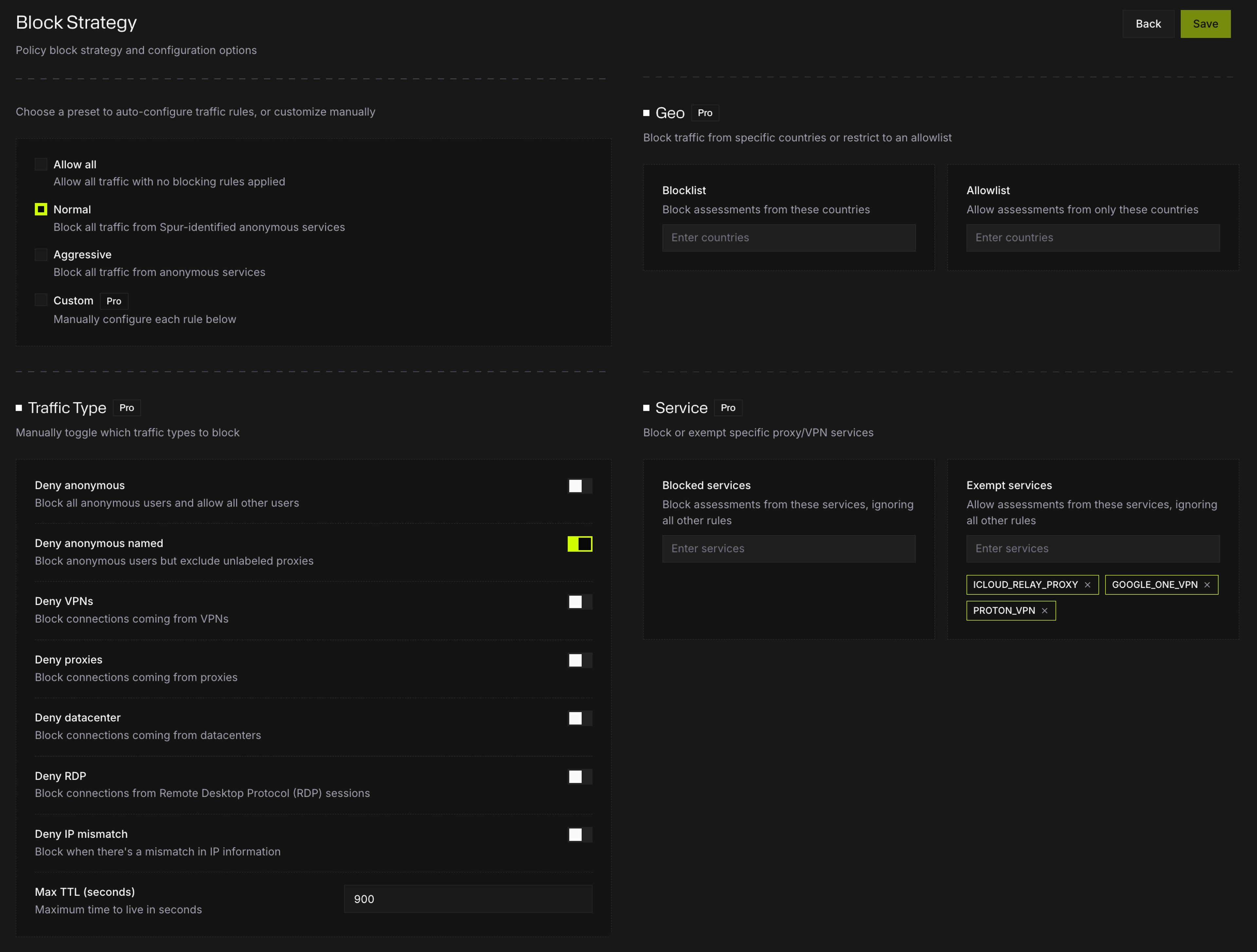Turn on Deny RDP switch

click(x=580, y=777)
